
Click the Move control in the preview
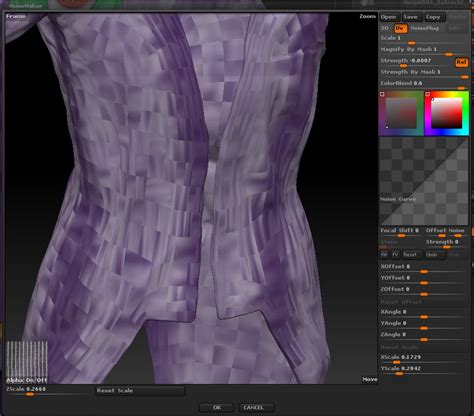tap(370, 379)
